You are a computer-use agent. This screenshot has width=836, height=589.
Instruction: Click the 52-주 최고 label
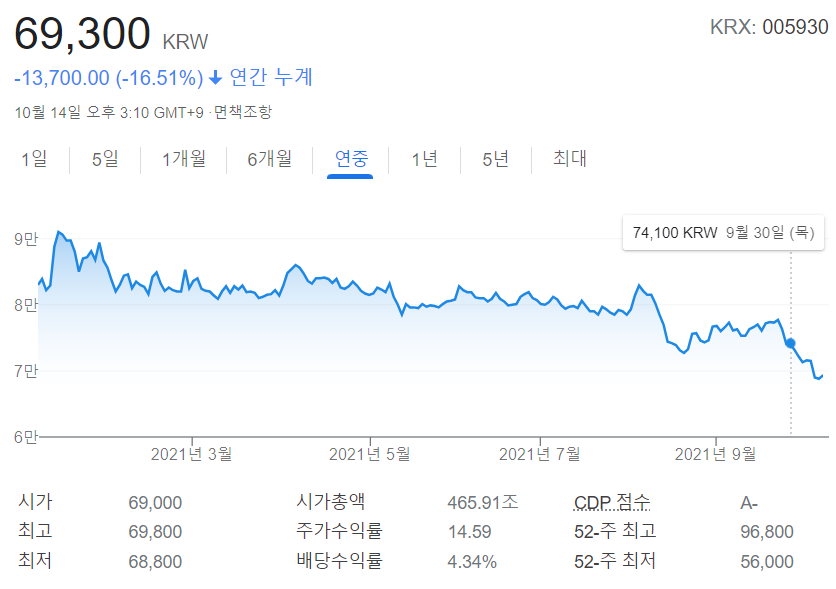tap(615, 531)
